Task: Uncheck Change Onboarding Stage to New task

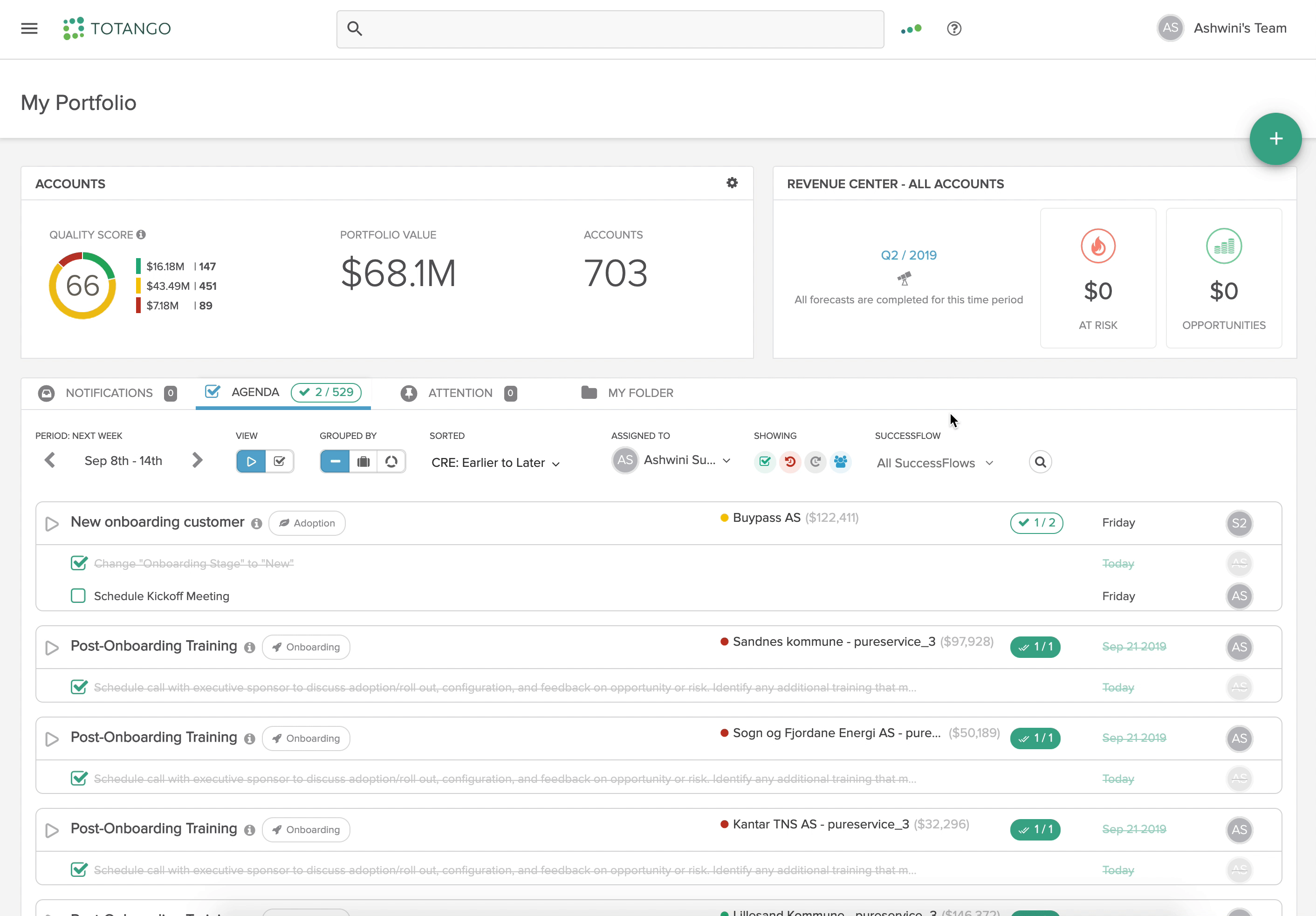Action: point(79,563)
